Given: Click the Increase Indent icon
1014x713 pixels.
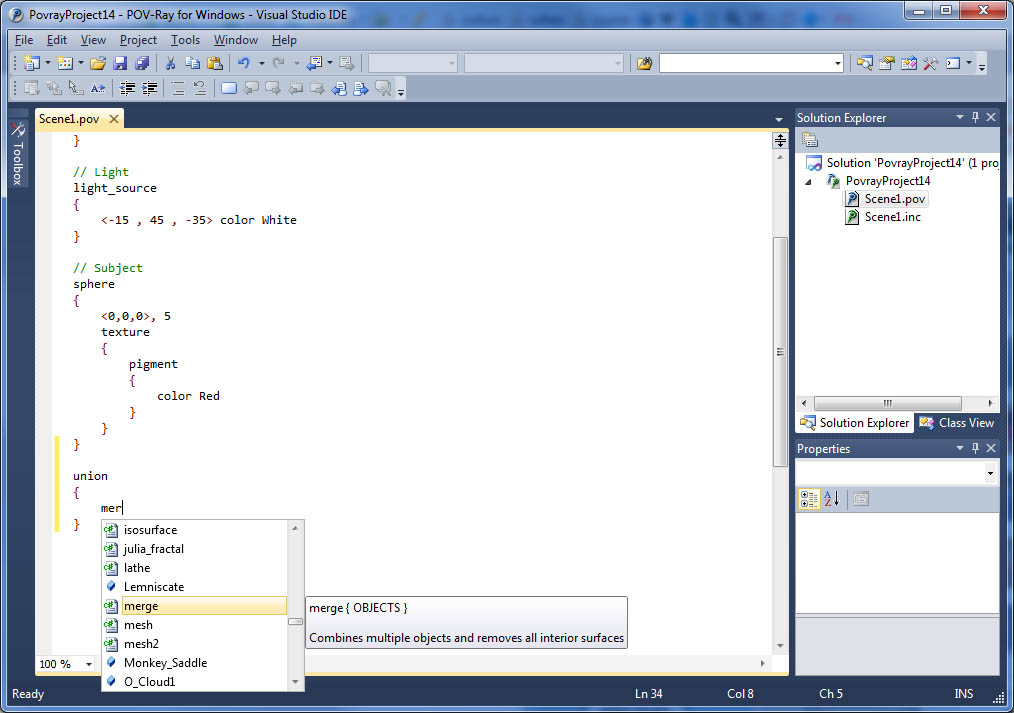Looking at the screenshot, I should [x=150, y=89].
